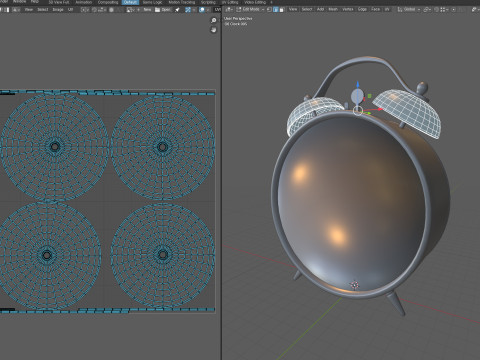The image size is (480, 360).
Task: Toggle UV proportional editing icon
Action: tap(111, 10)
